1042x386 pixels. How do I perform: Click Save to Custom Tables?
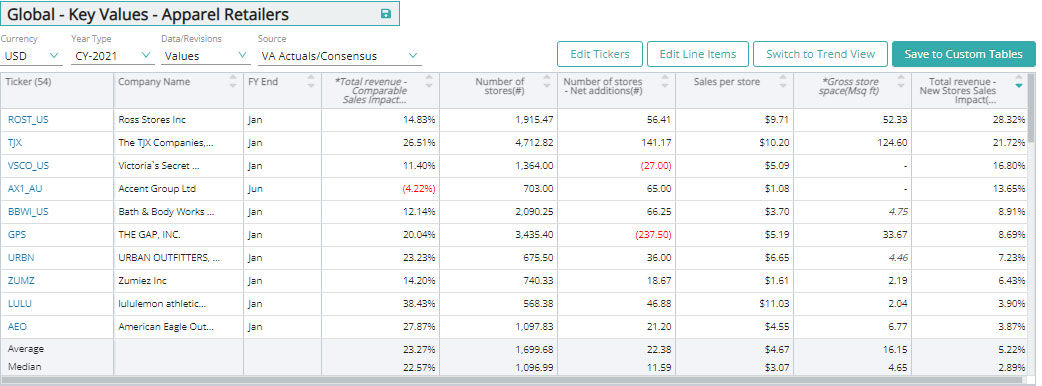[x=964, y=54]
